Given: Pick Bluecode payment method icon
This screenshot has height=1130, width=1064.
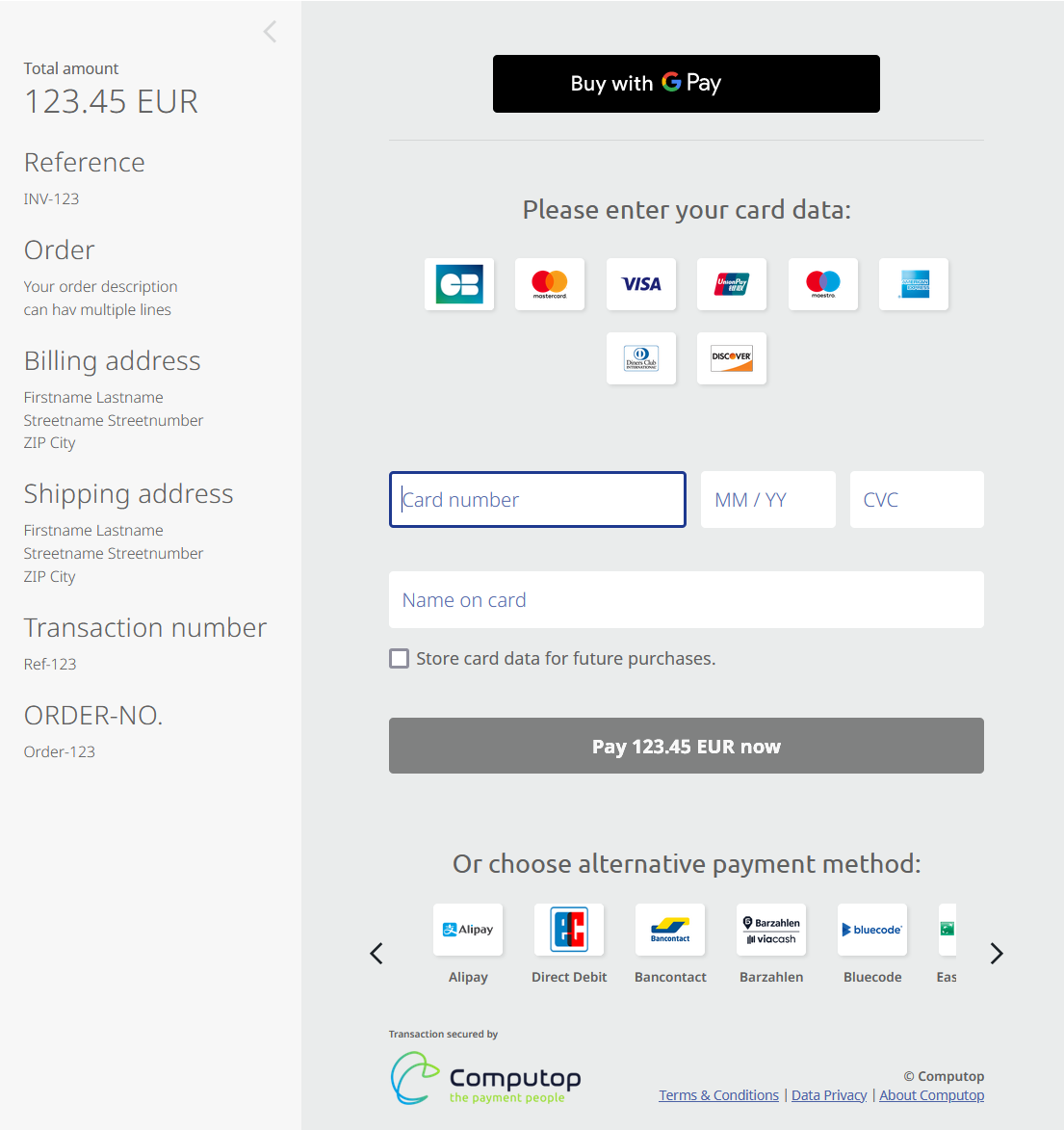Looking at the screenshot, I should pos(872,930).
